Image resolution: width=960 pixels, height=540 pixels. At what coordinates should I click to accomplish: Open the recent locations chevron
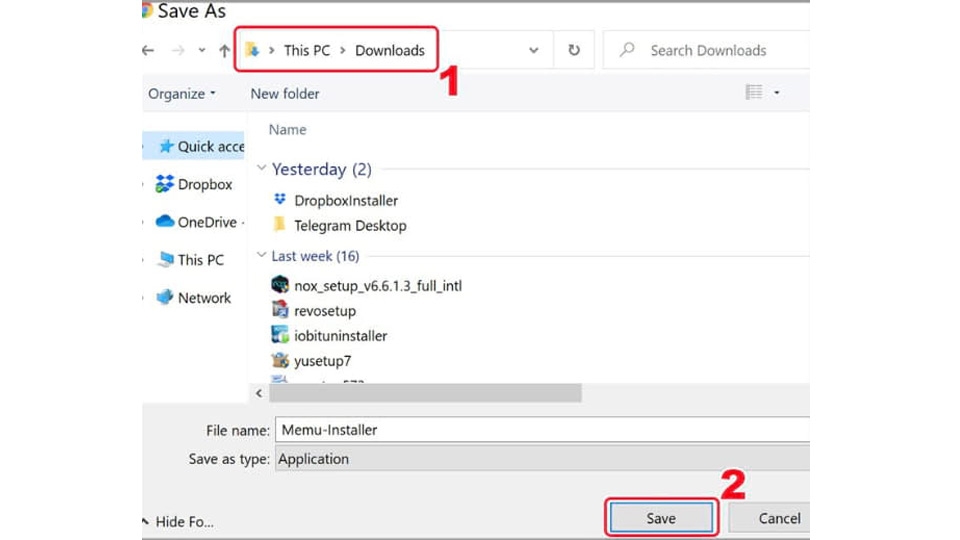click(x=201, y=50)
